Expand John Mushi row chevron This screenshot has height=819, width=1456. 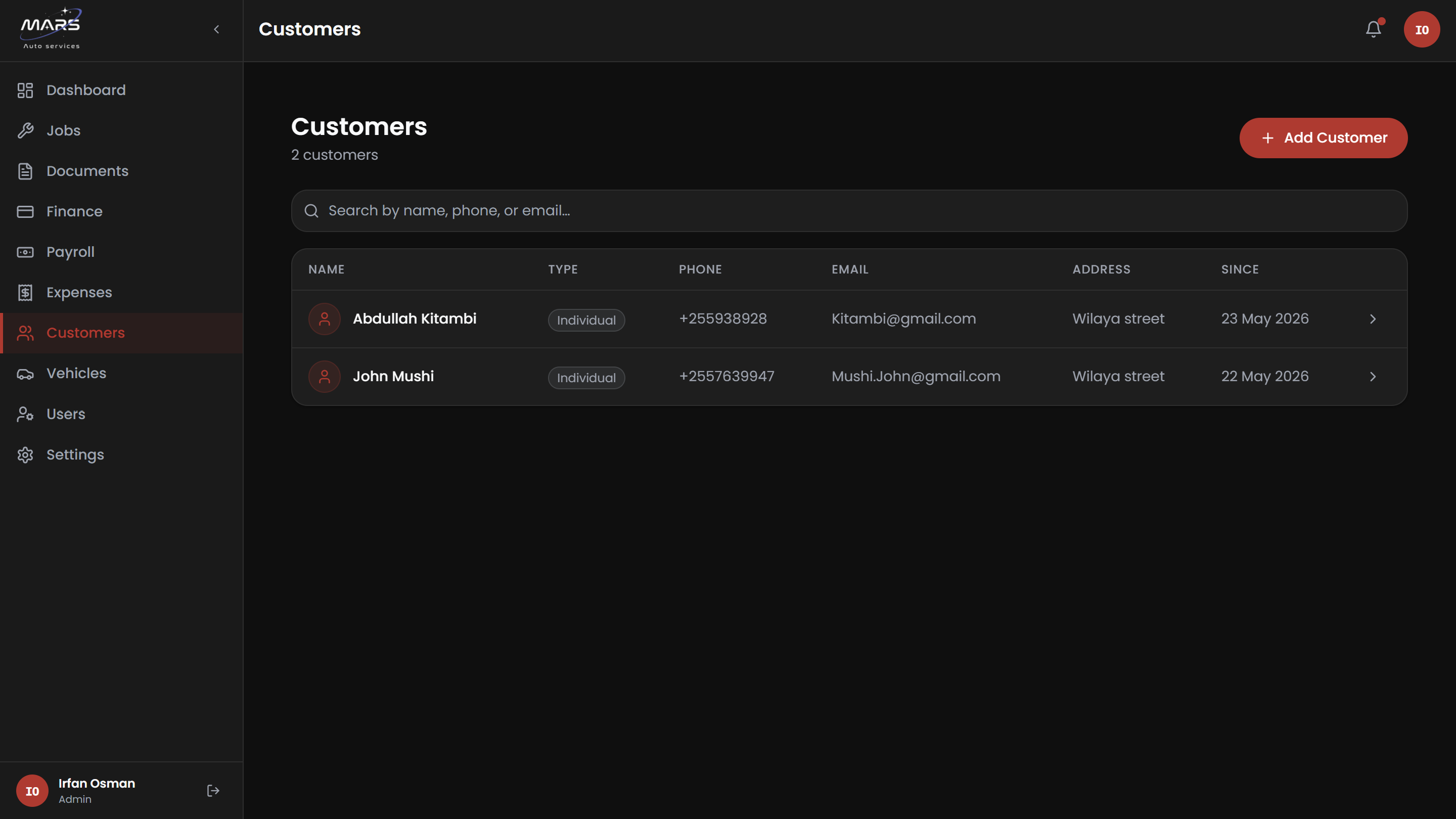click(1373, 377)
